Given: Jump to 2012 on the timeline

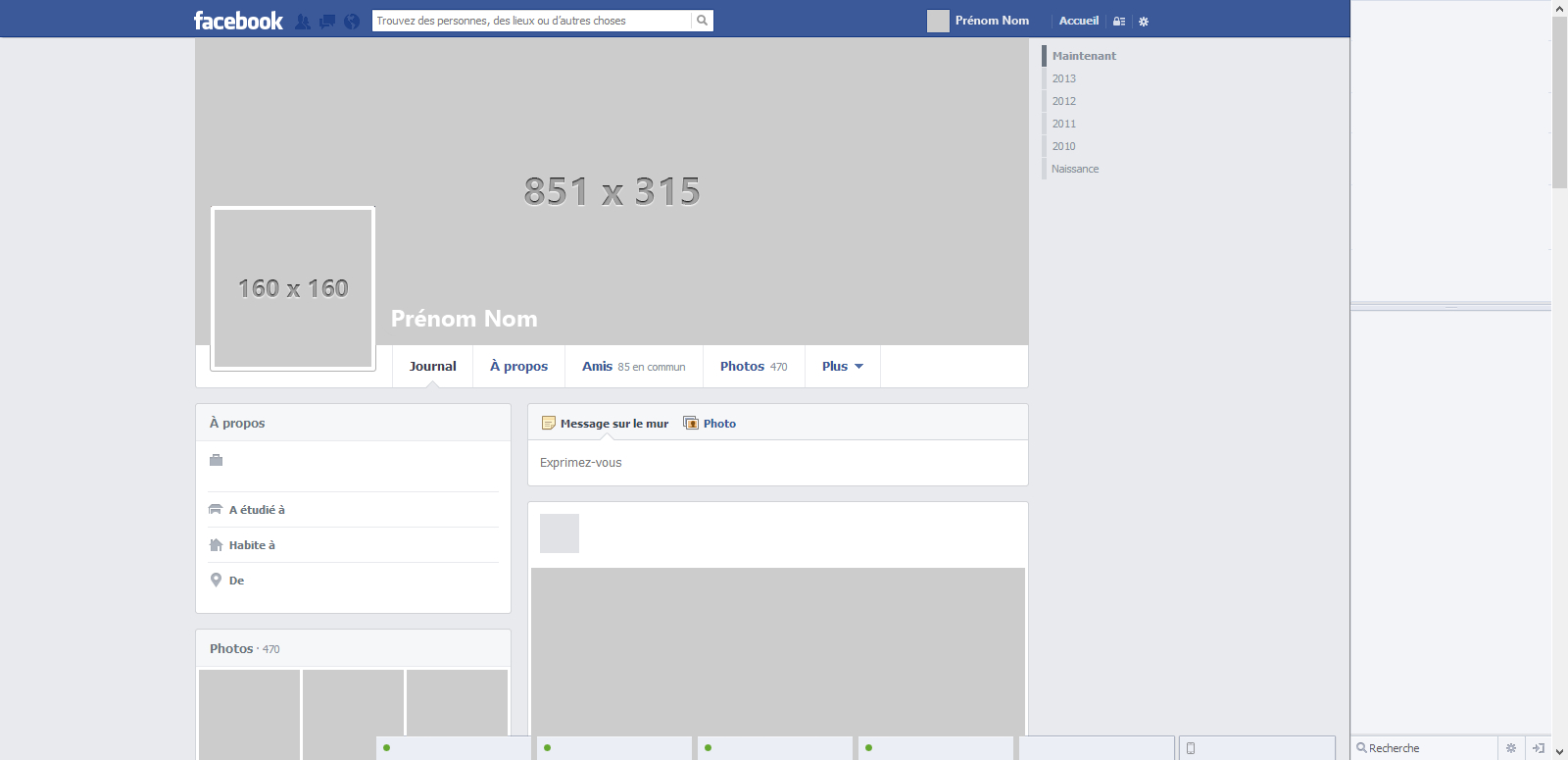Looking at the screenshot, I should [1064, 101].
